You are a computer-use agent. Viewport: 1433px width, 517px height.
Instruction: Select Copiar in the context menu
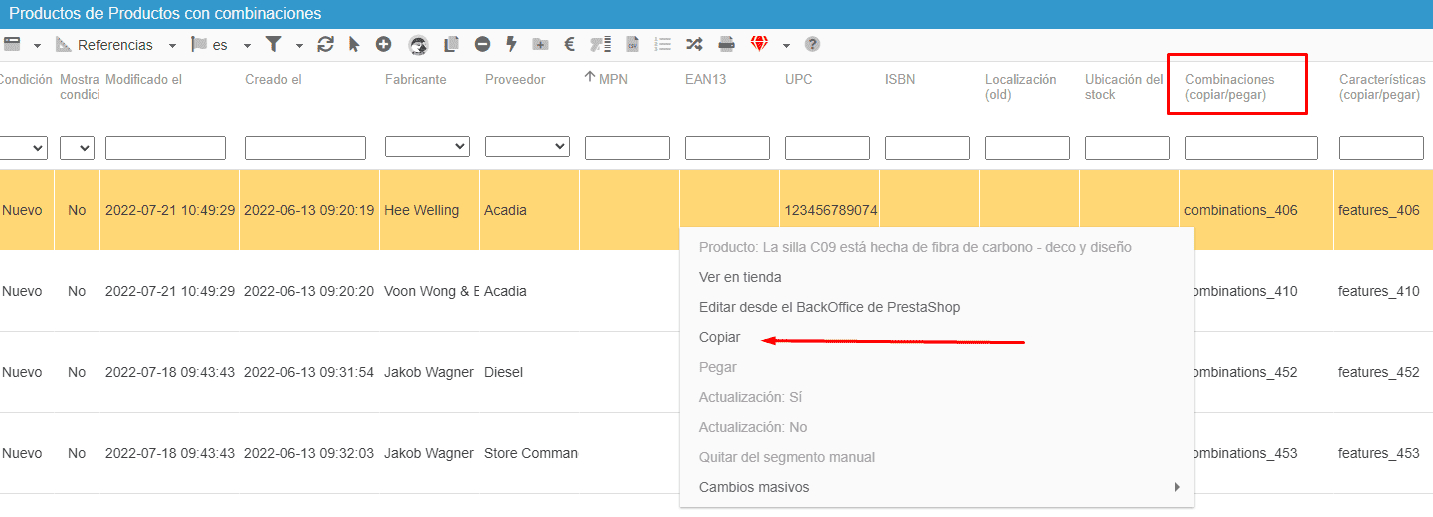(720, 337)
